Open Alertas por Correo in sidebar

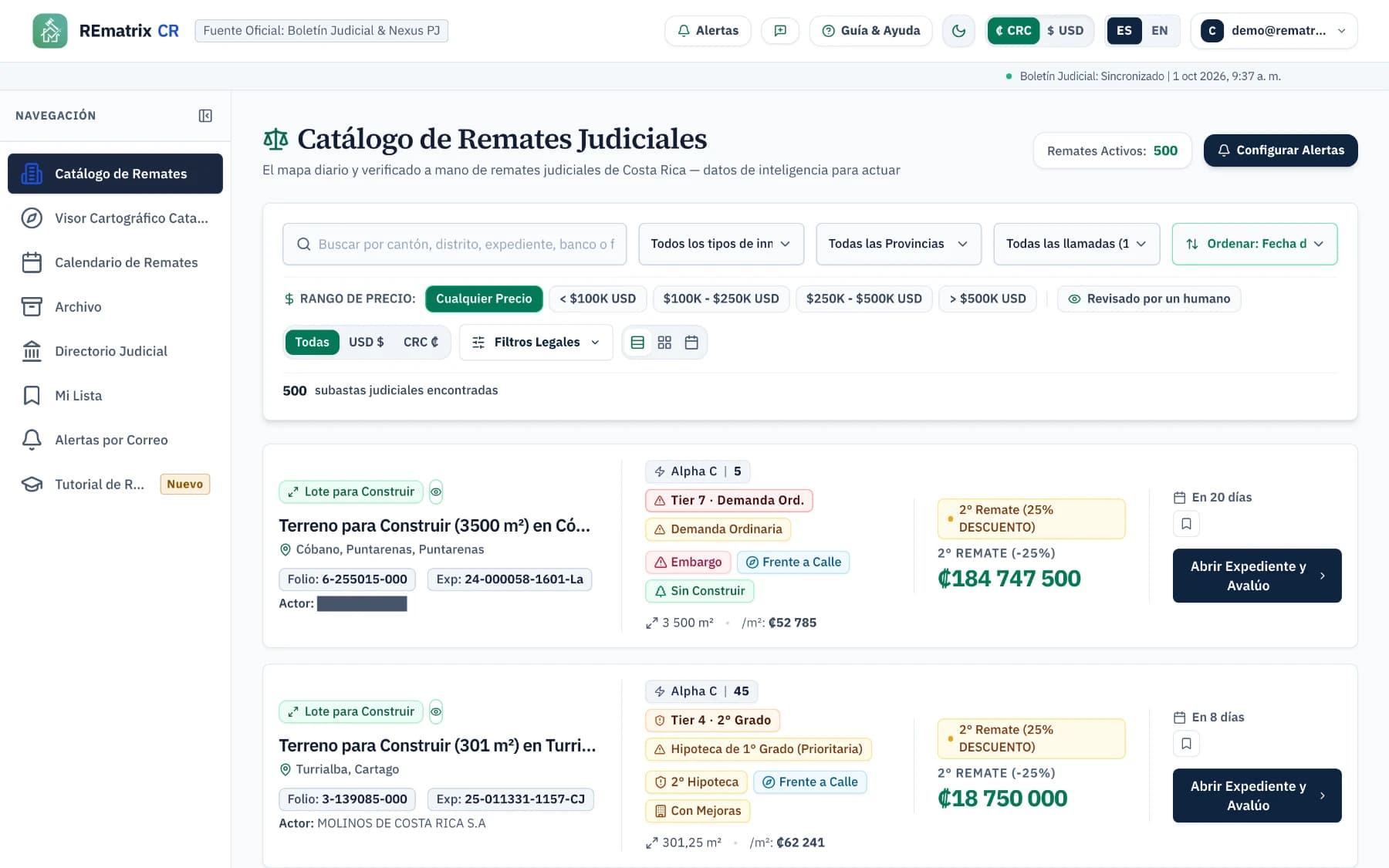point(116,440)
